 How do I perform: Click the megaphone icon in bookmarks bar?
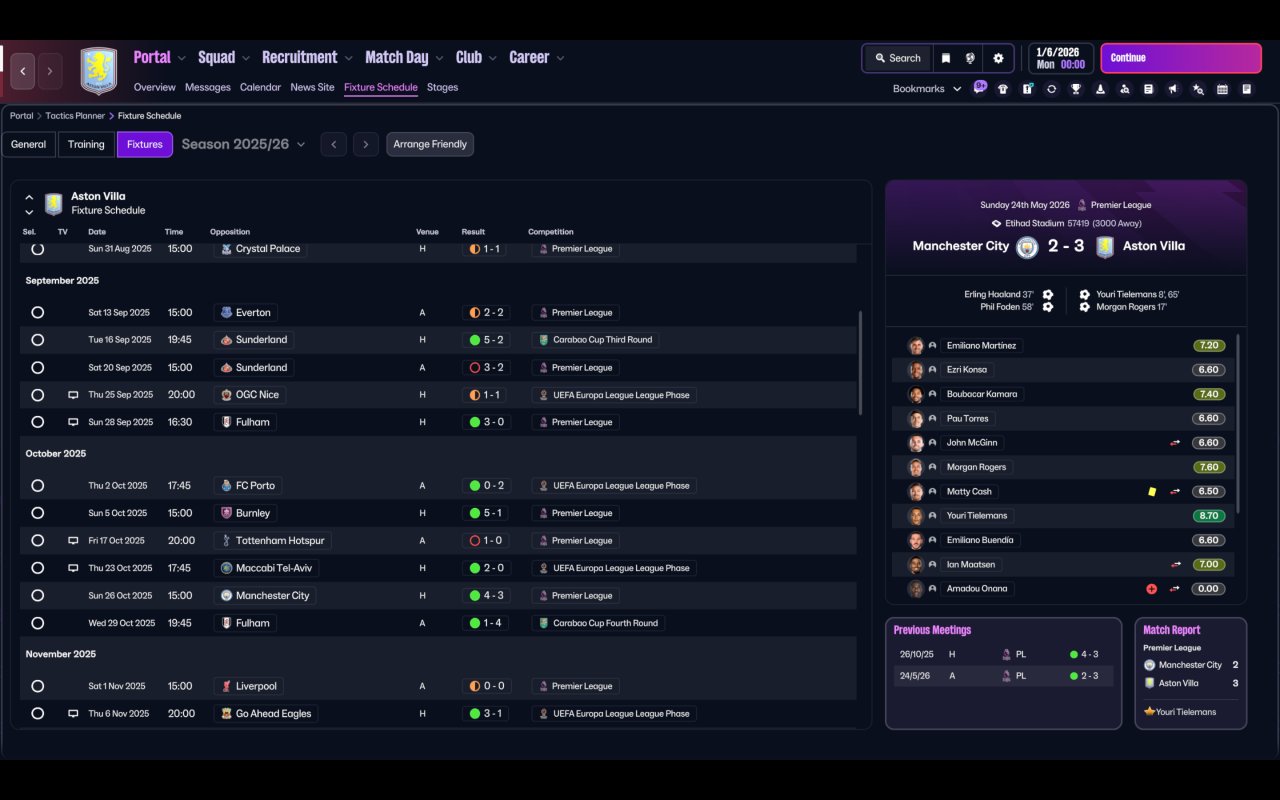(1173, 89)
